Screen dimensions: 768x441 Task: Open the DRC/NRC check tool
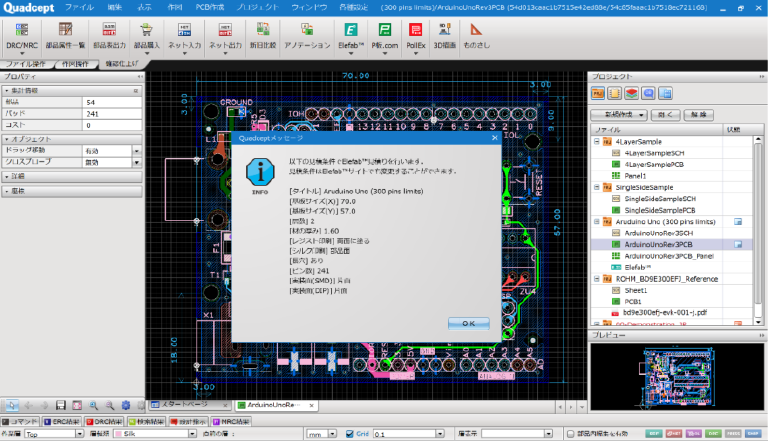22,36
